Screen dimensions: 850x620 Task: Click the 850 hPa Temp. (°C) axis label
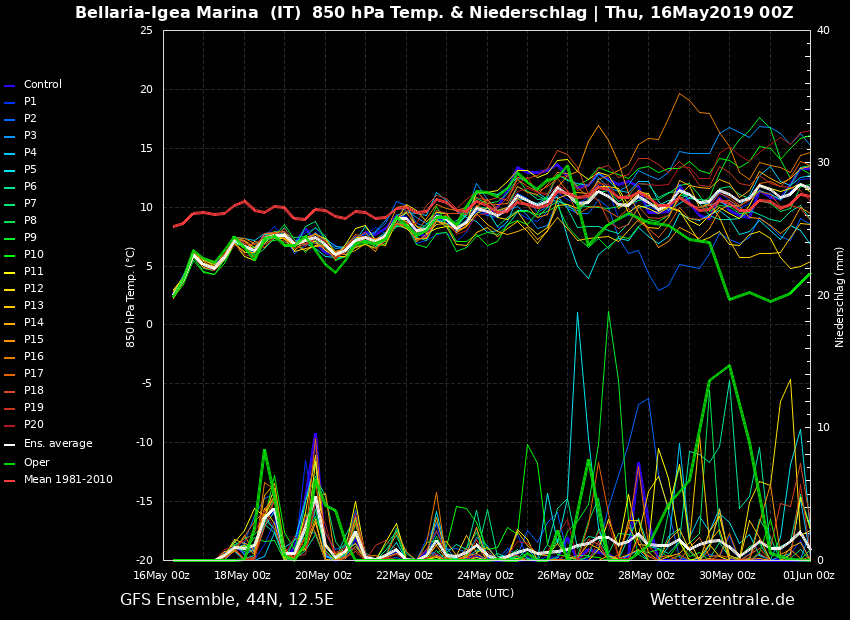(x=131, y=298)
